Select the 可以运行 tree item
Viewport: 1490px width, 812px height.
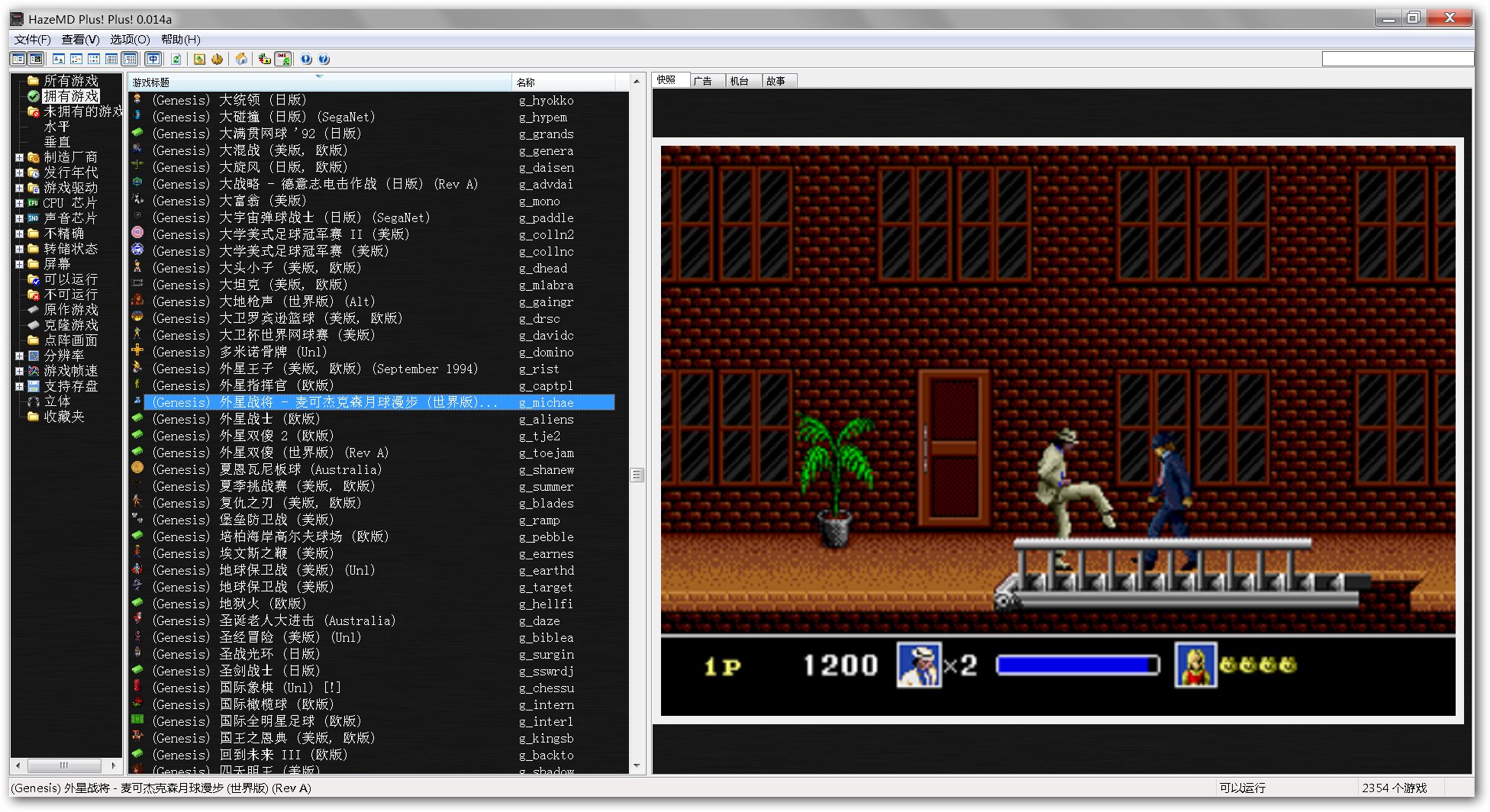[70, 279]
